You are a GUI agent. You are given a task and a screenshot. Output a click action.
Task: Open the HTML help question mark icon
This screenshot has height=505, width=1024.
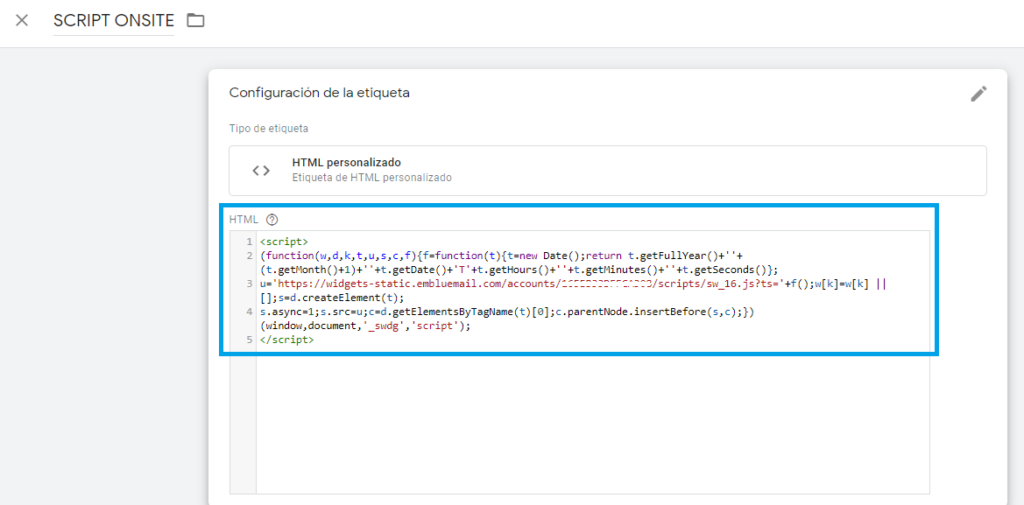[272, 219]
